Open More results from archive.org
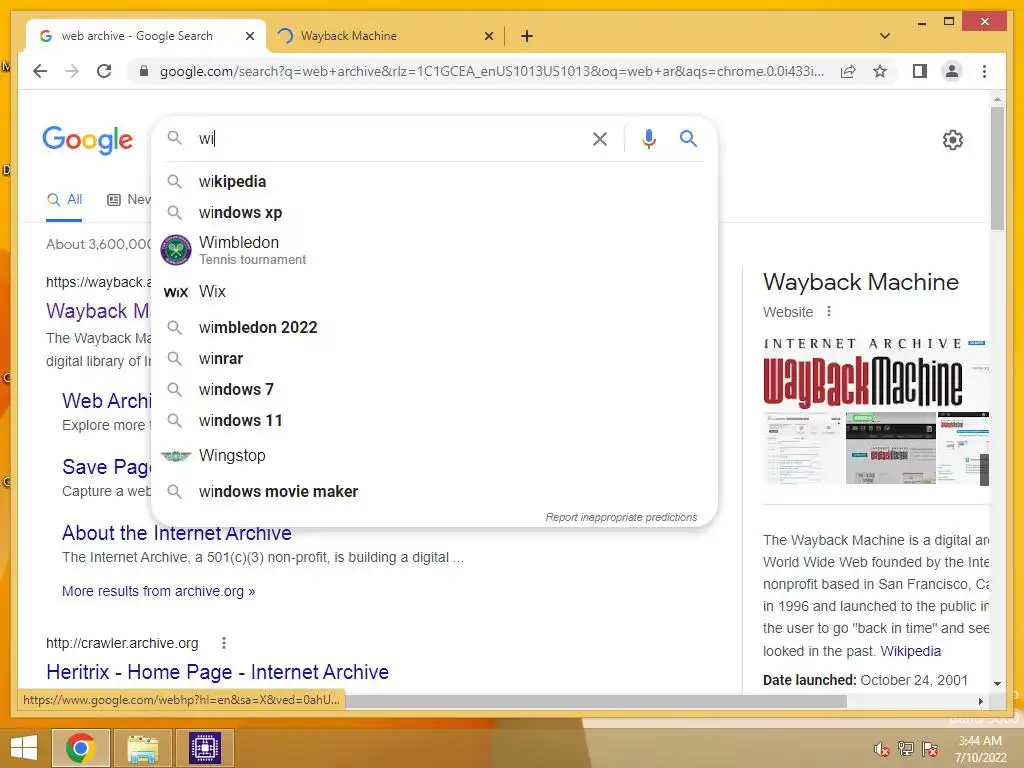The height and width of the screenshot is (768, 1024). coord(158,591)
